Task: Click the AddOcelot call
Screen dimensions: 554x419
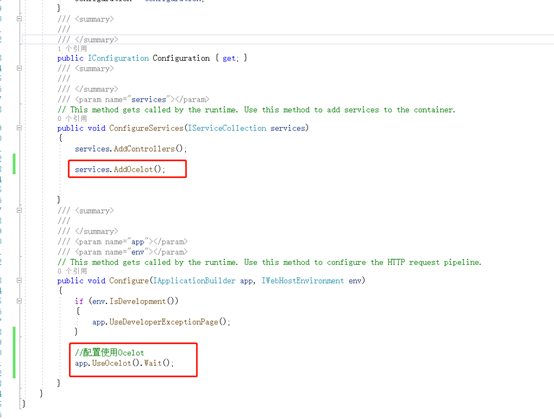Action: click(x=133, y=169)
